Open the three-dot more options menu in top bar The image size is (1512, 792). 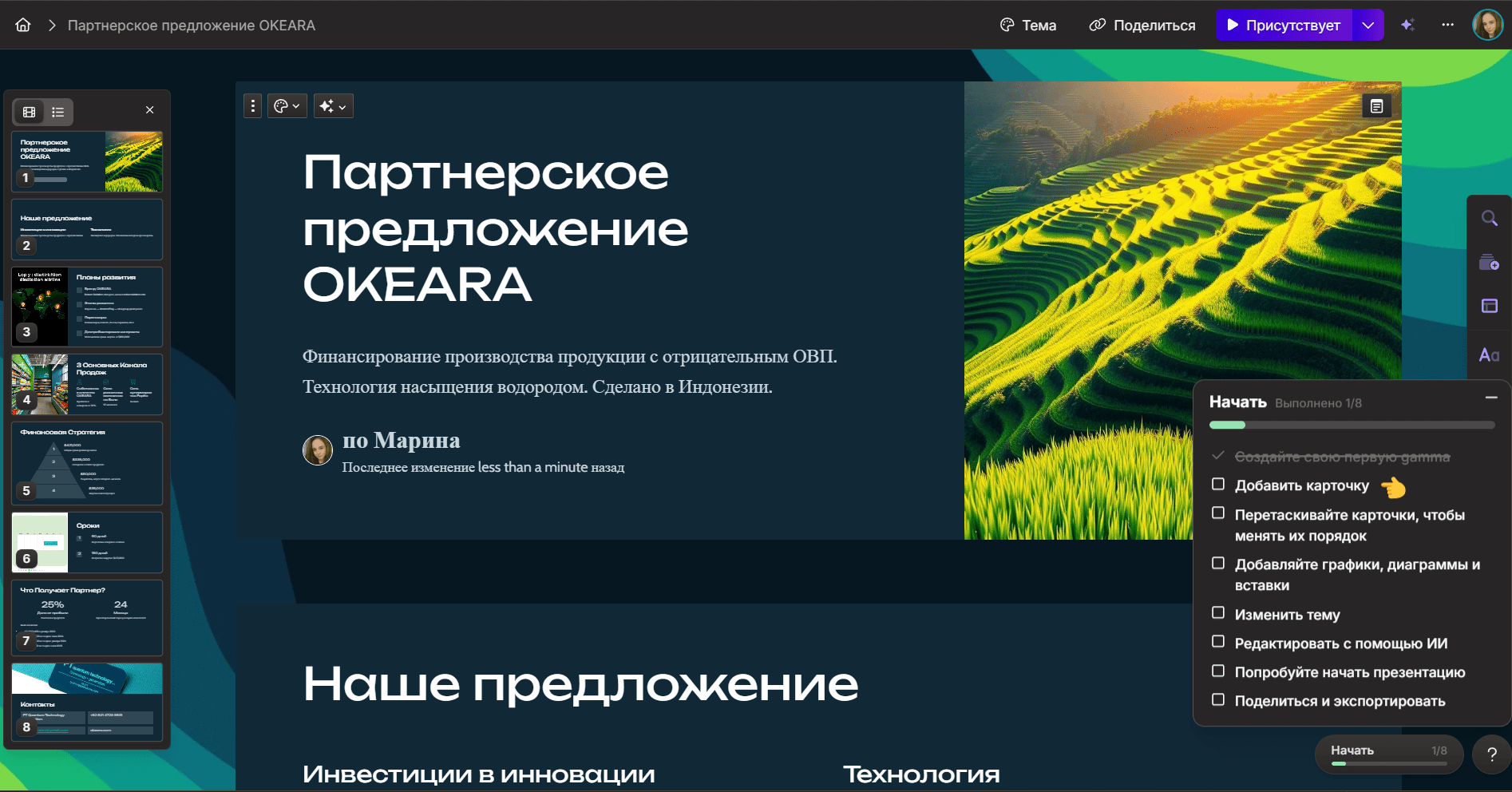pyautogui.click(x=1447, y=25)
